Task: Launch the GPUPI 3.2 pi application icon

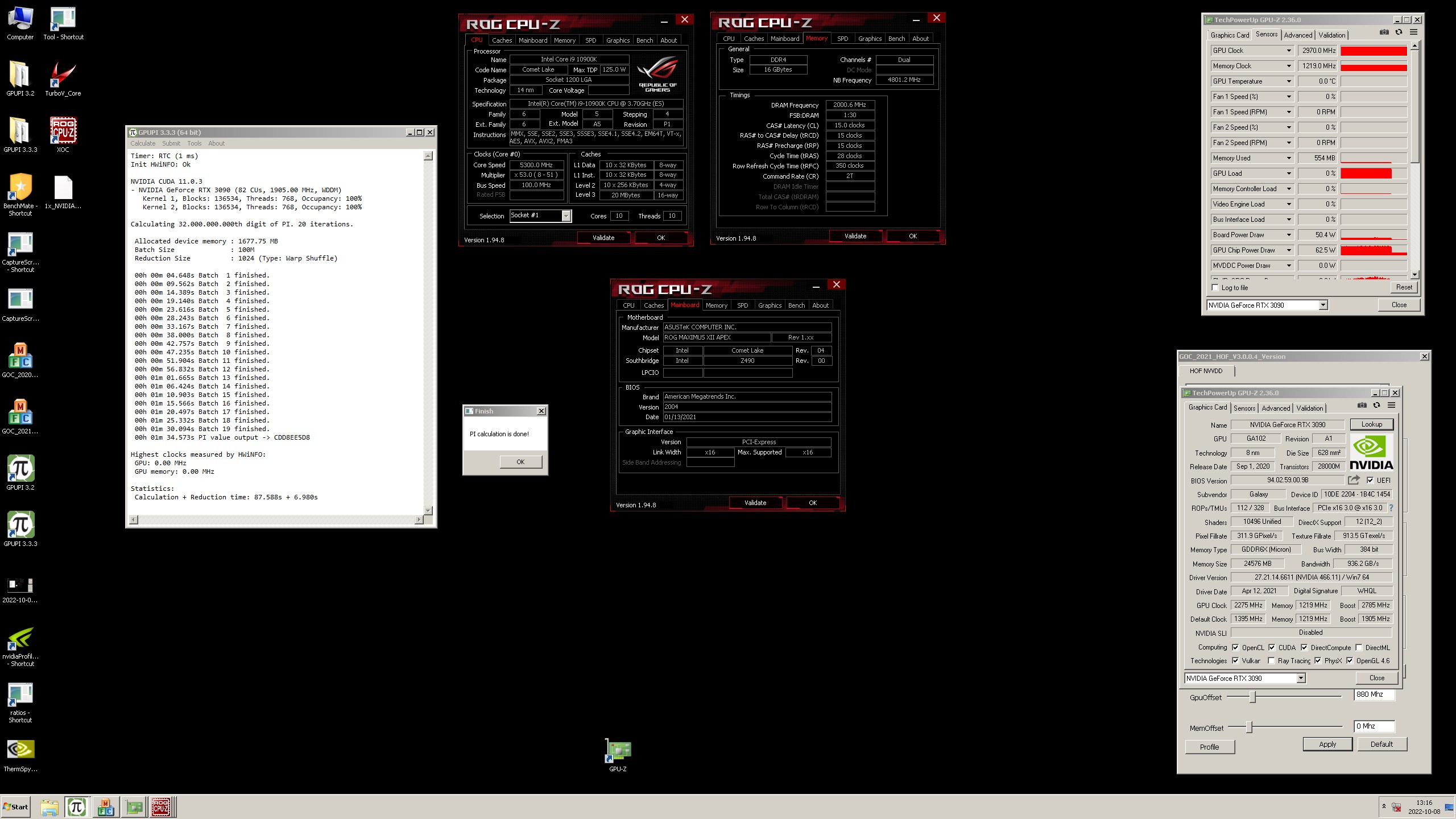Action: pyautogui.click(x=20, y=473)
